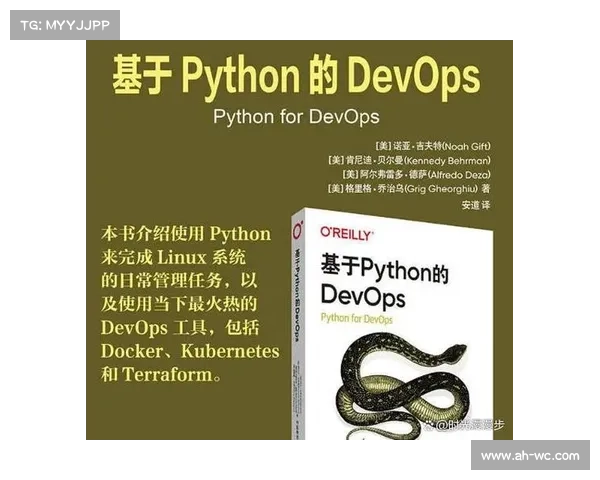Select author line Kennedy Behrman
This screenshot has width=600, height=480.
409,160
